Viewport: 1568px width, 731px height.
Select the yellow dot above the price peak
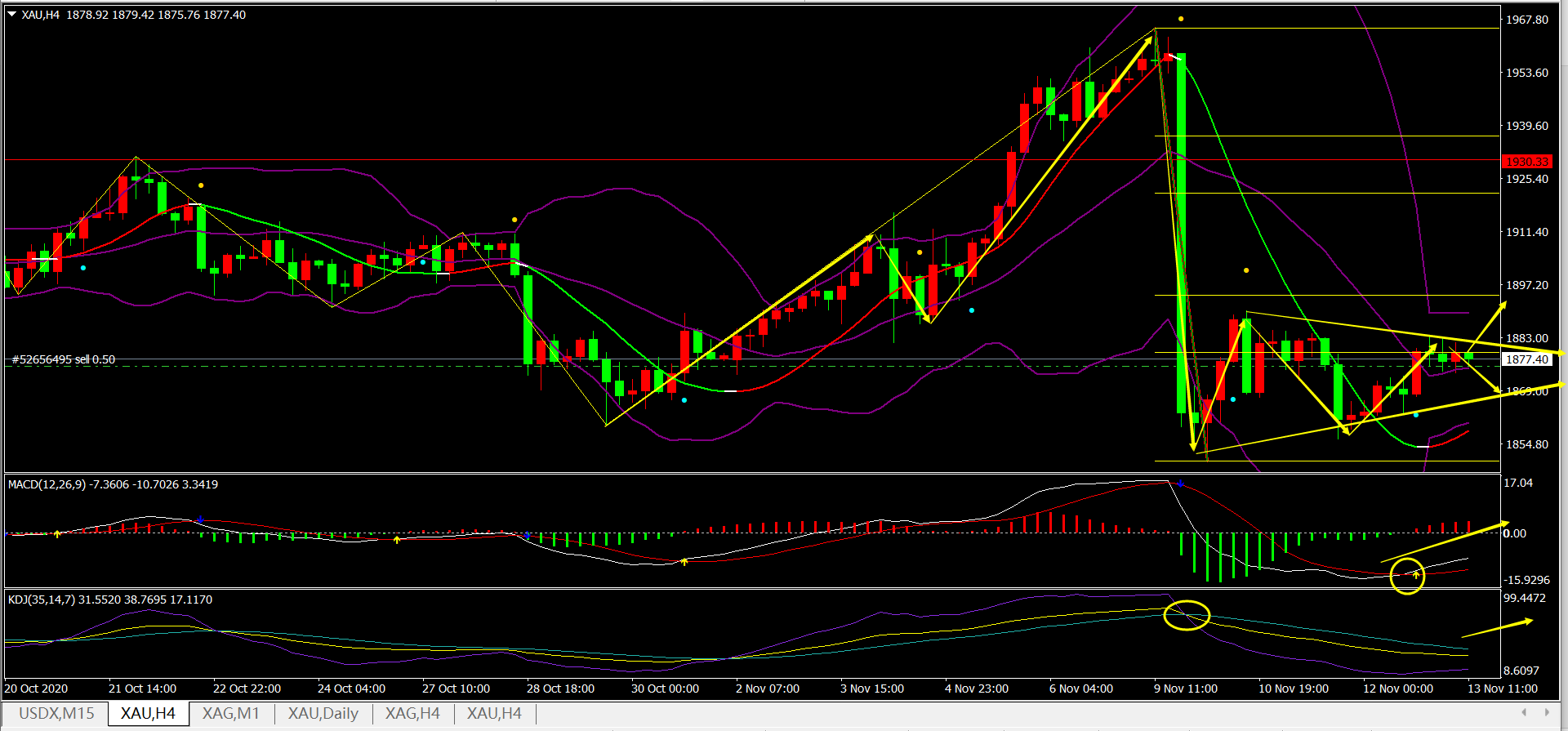(1181, 19)
